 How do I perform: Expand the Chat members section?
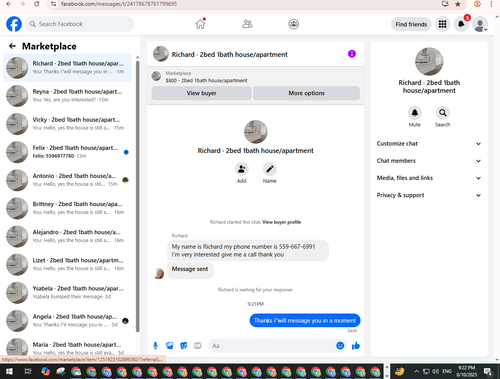coord(429,161)
